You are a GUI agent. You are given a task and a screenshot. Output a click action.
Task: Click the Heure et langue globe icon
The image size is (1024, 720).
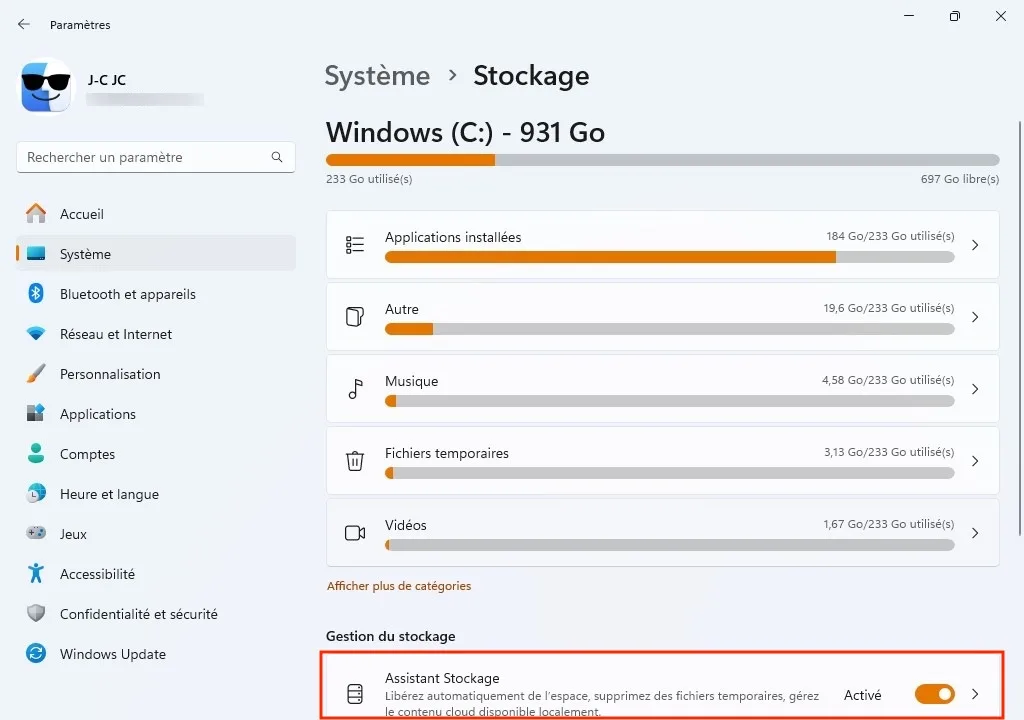point(36,493)
